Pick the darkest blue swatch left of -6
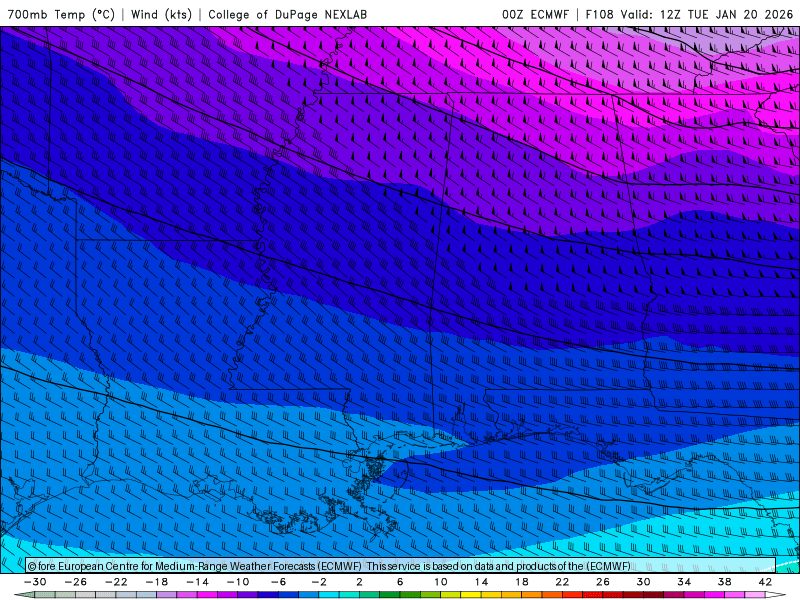 (268, 595)
